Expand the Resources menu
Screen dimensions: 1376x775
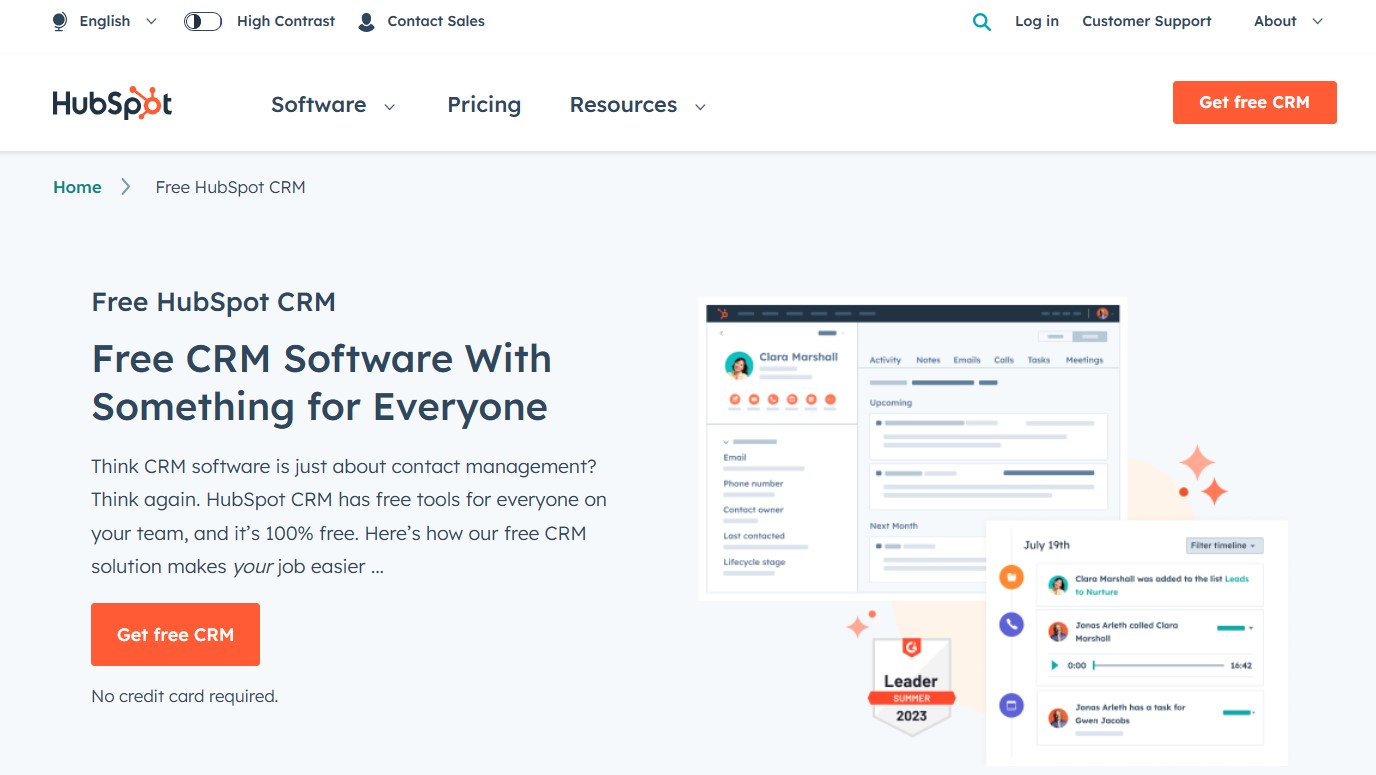[x=638, y=105]
